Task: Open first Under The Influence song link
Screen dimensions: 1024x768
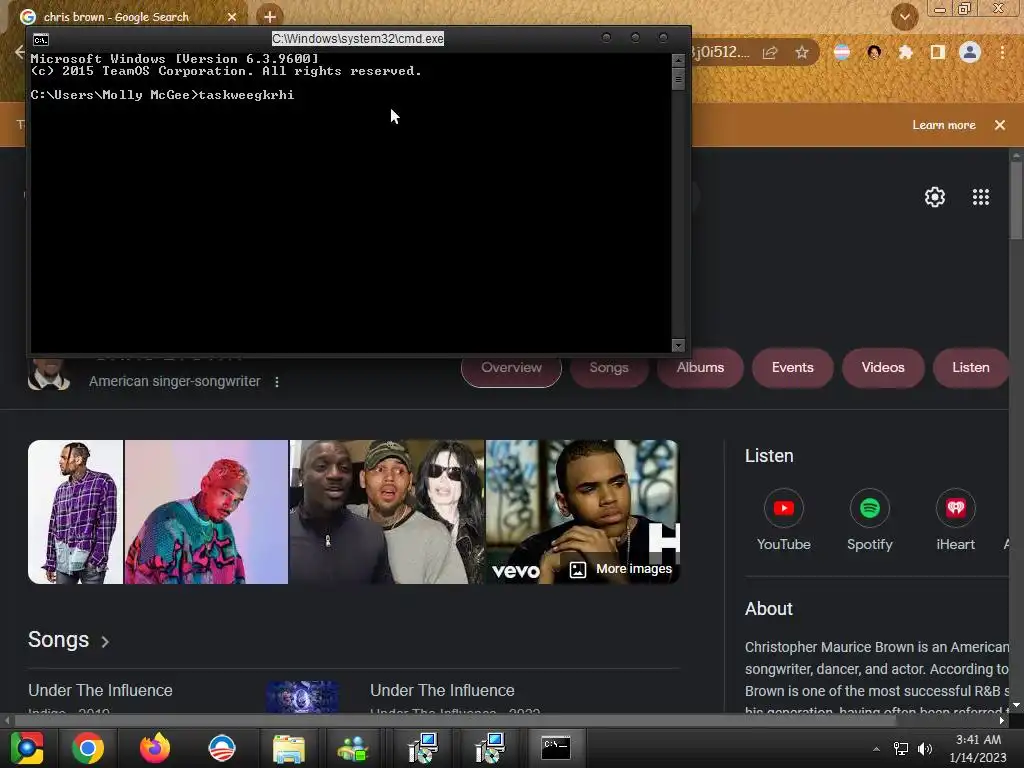Action: 100,690
